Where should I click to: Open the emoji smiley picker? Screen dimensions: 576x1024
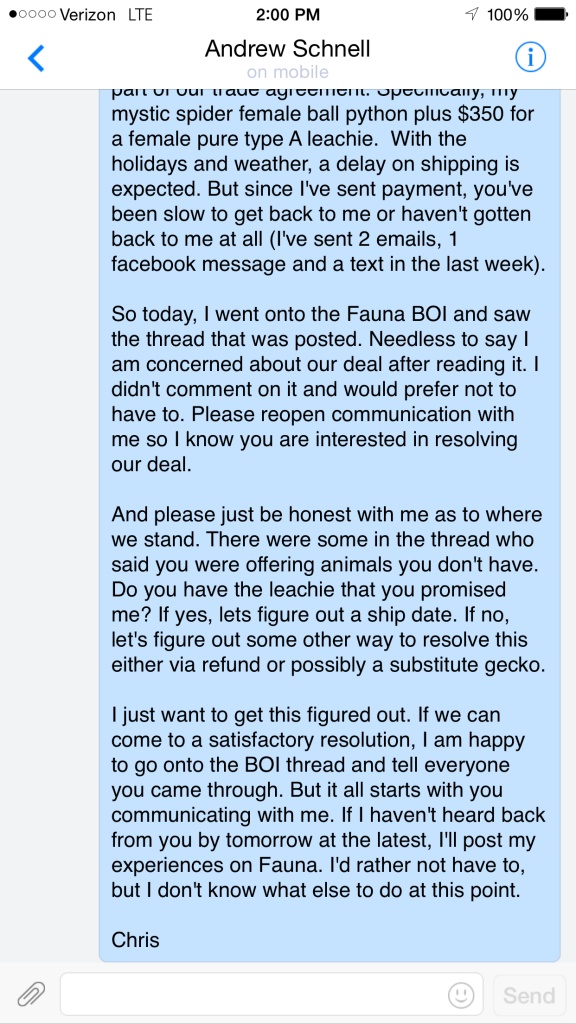point(461,995)
